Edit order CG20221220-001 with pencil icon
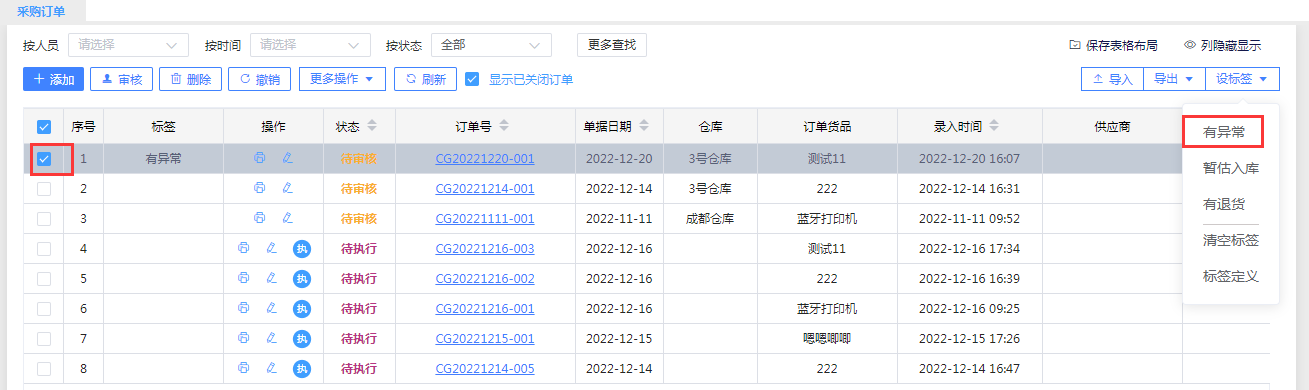This screenshot has width=1309, height=390. click(287, 158)
